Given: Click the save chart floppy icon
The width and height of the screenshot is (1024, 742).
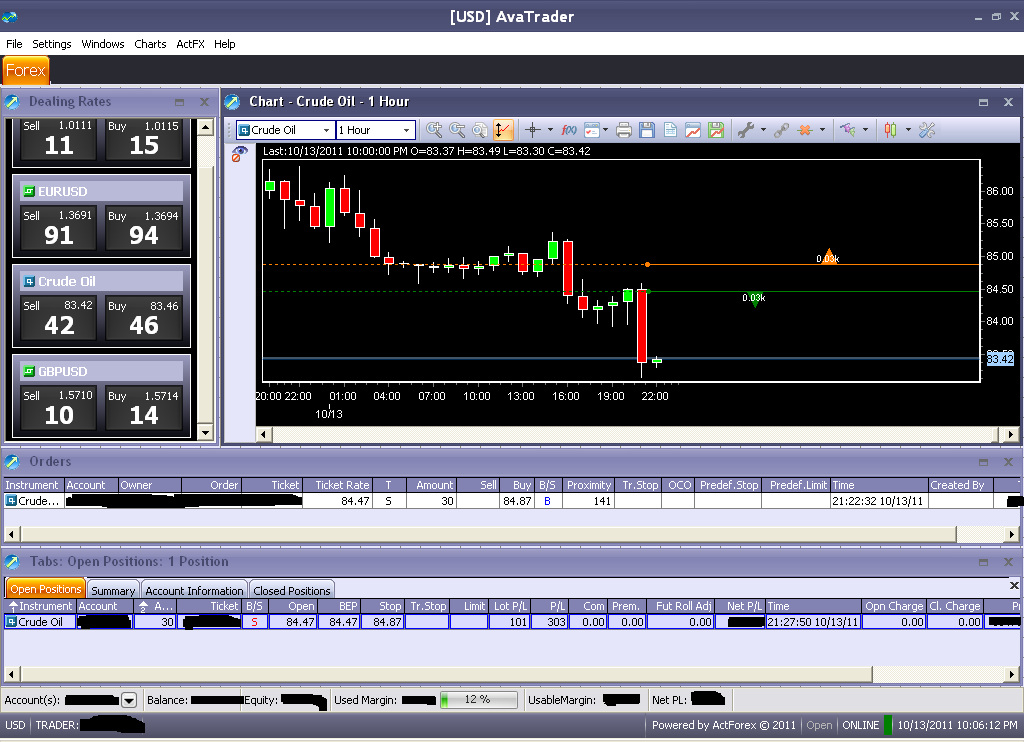Looking at the screenshot, I should pos(647,130).
